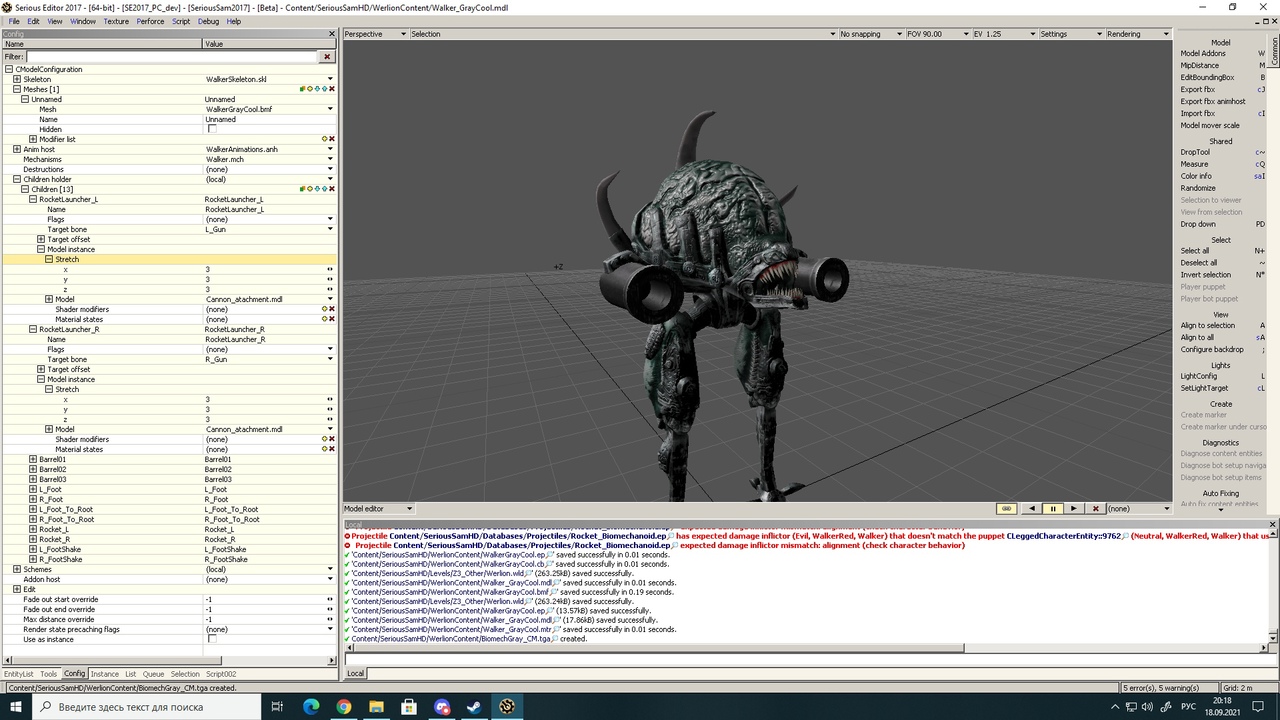Toggle the chain link button in animation bar
Image resolution: width=1280 pixels, height=720 pixels.
tap(1007, 509)
